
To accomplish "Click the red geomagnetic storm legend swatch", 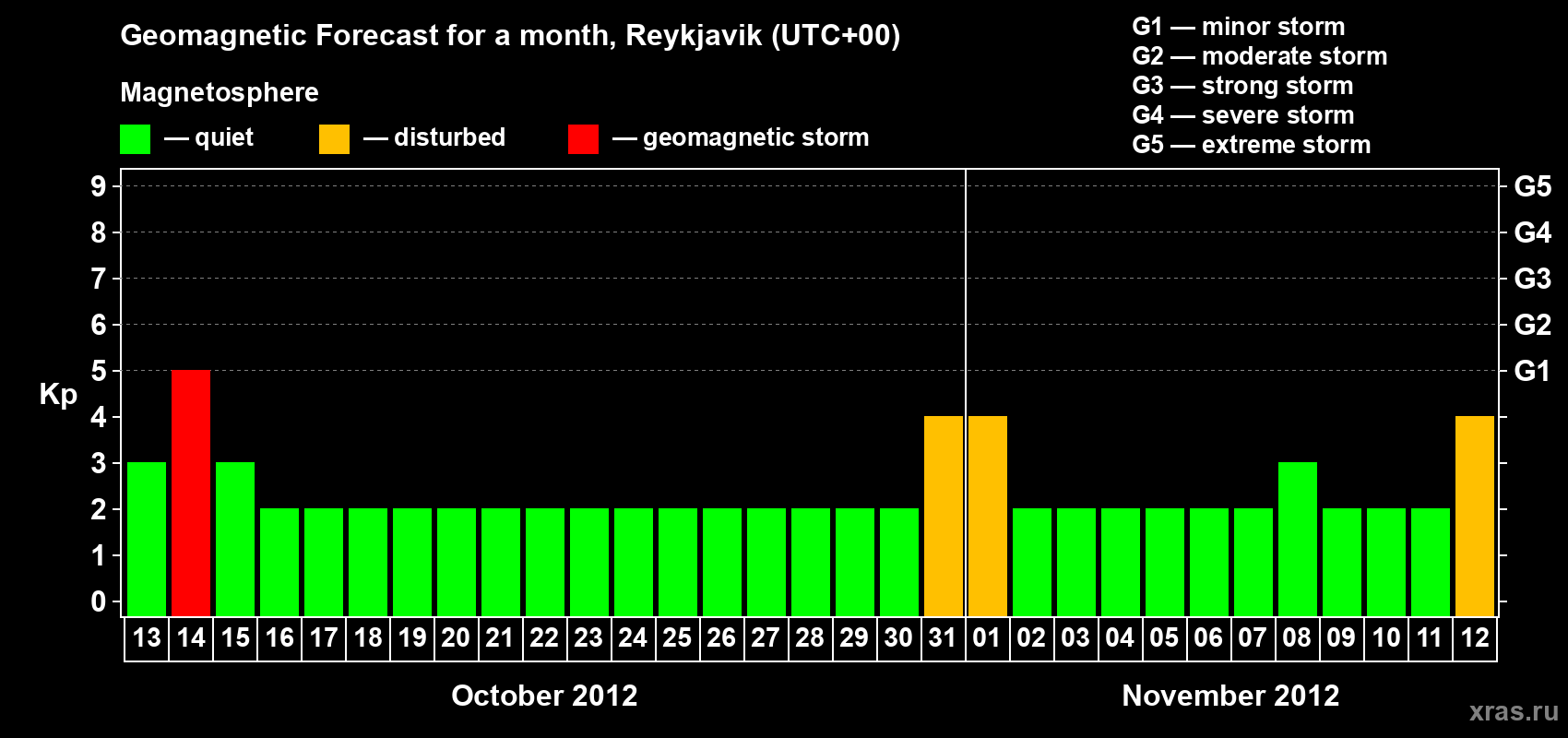I will [583, 139].
